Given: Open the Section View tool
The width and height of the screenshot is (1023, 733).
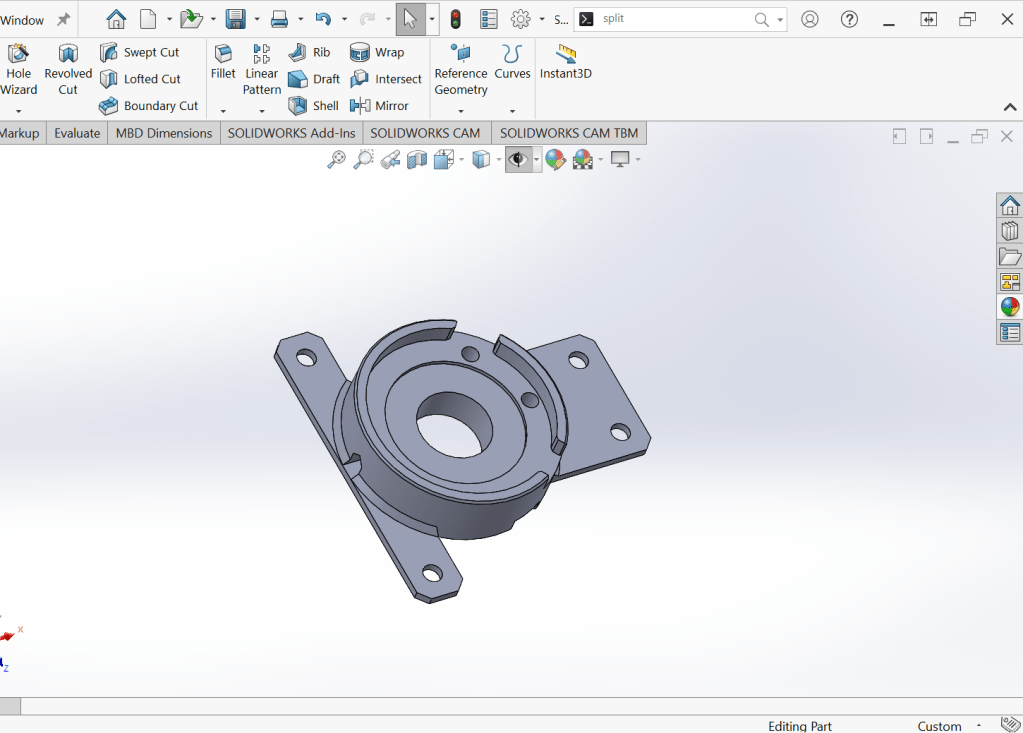Looking at the screenshot, I should coord(417,159).
